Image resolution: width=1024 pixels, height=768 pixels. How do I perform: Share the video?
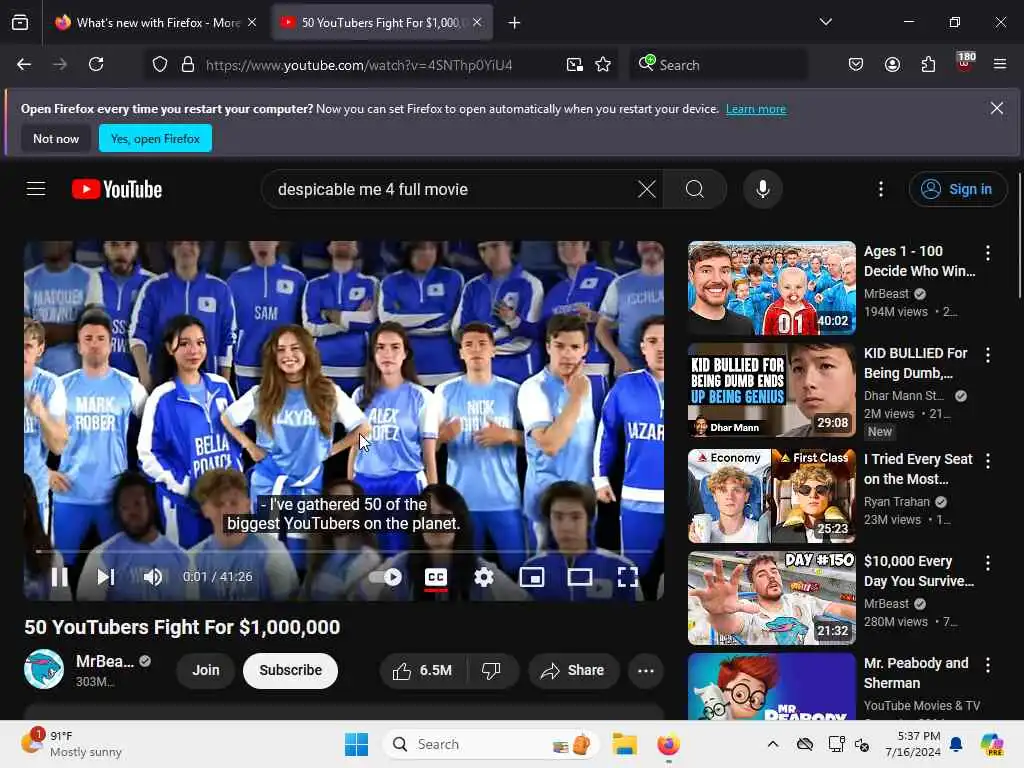573,671
